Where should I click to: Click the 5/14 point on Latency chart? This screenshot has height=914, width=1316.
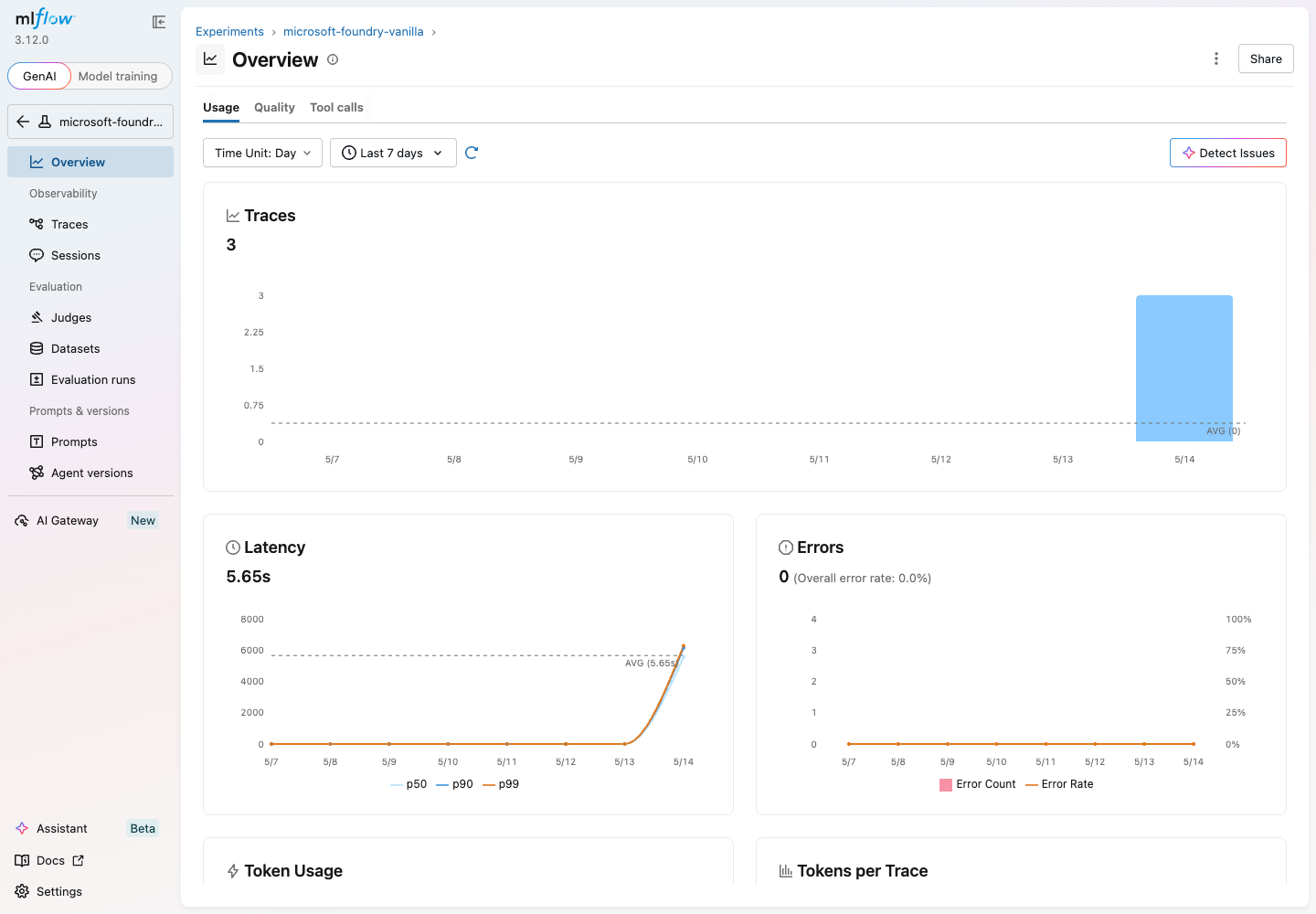(x=684, y=647)
